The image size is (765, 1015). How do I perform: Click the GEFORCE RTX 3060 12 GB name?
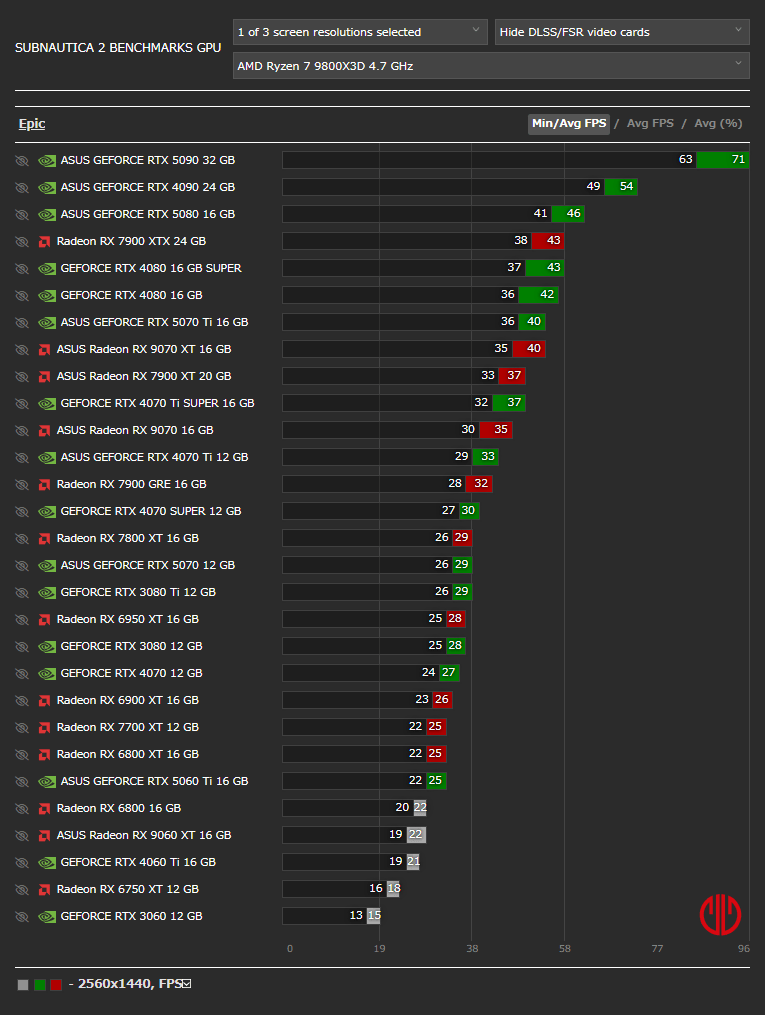pos(131,917)
